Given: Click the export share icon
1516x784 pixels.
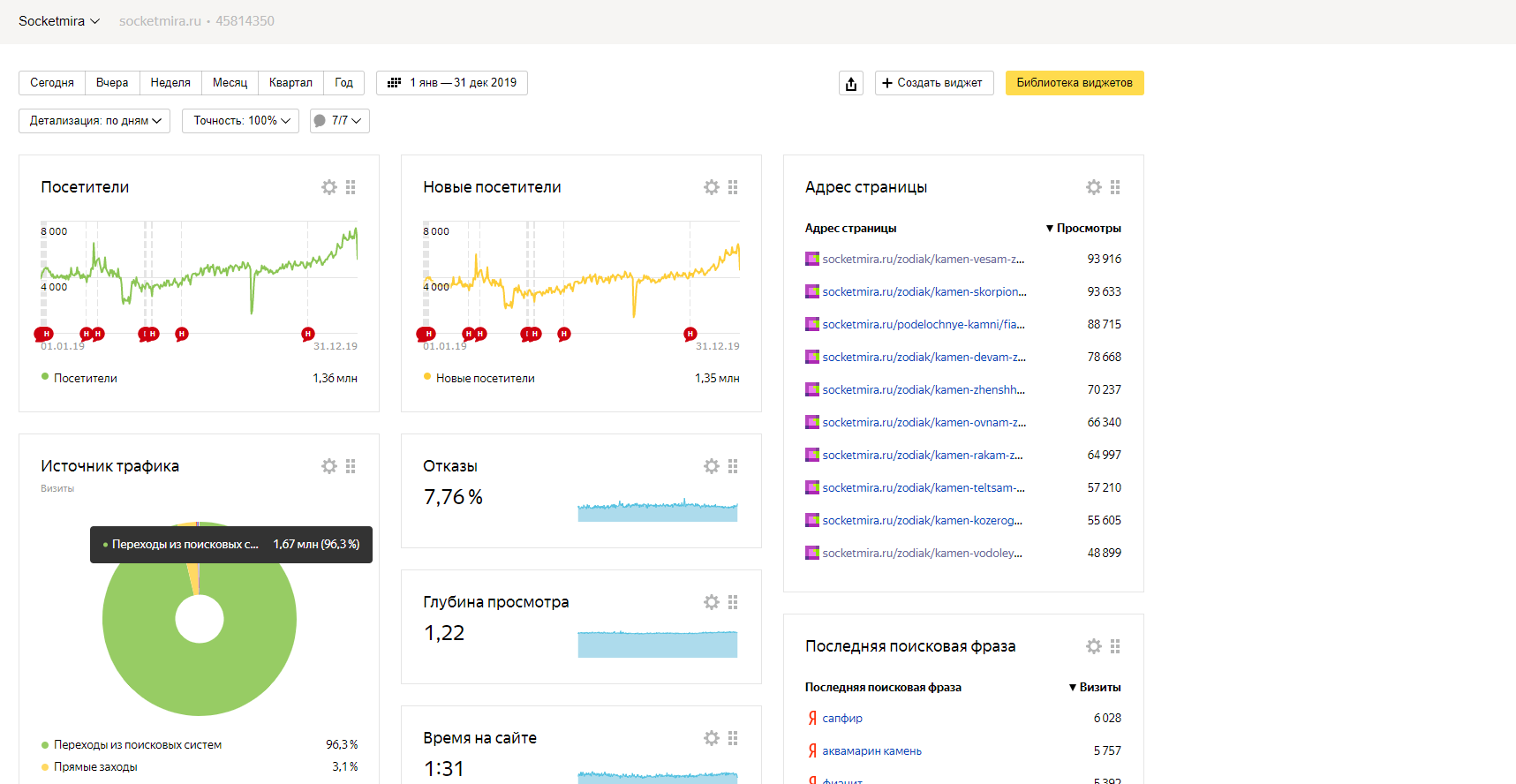Looking at the screenshot, I should point(851,83).
